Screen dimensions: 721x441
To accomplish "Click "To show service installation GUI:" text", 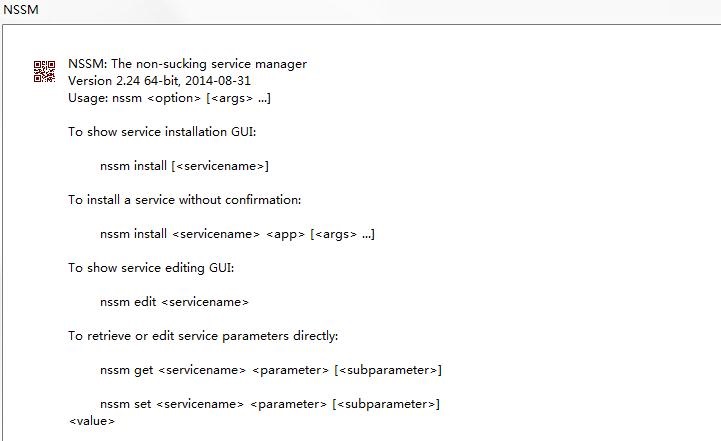I will pyautogui.click(x=162, y=132).
